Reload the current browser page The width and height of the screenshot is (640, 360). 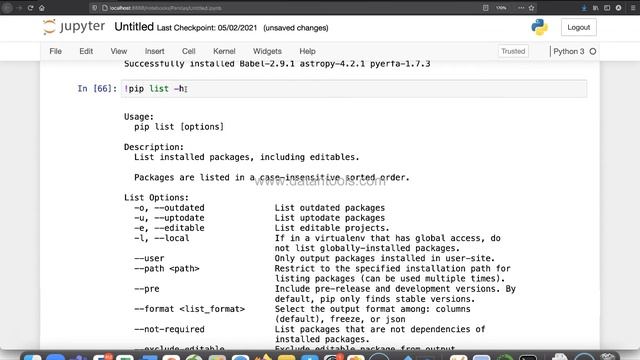point(30,8)
